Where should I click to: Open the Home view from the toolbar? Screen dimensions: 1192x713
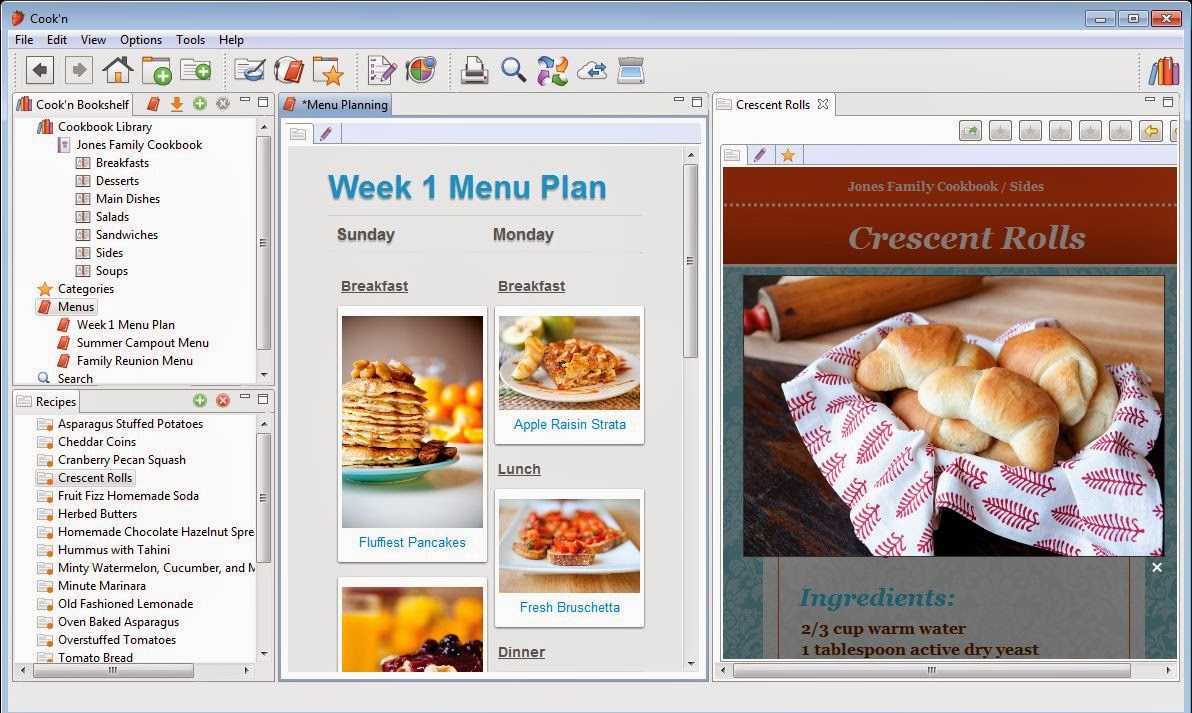(x=118, y=71)
